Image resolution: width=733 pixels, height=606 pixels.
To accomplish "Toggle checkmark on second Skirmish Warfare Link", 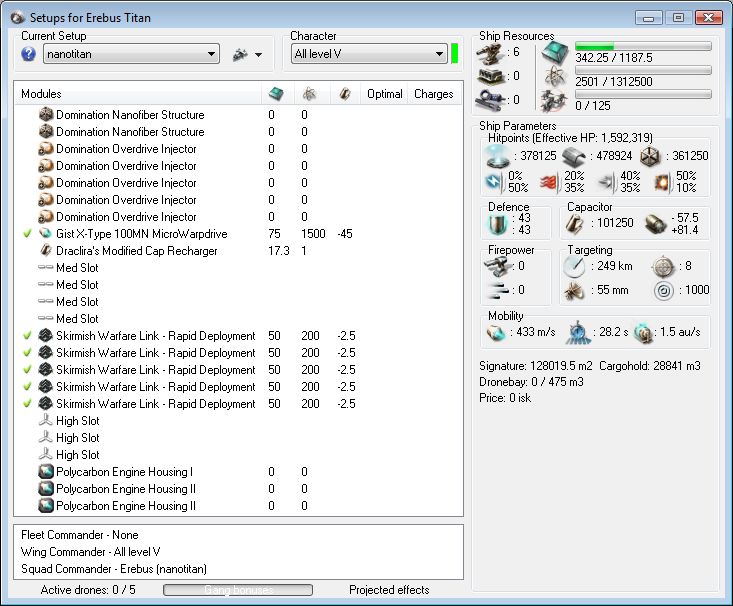I will pyautogui.click(x=27, y=353).
